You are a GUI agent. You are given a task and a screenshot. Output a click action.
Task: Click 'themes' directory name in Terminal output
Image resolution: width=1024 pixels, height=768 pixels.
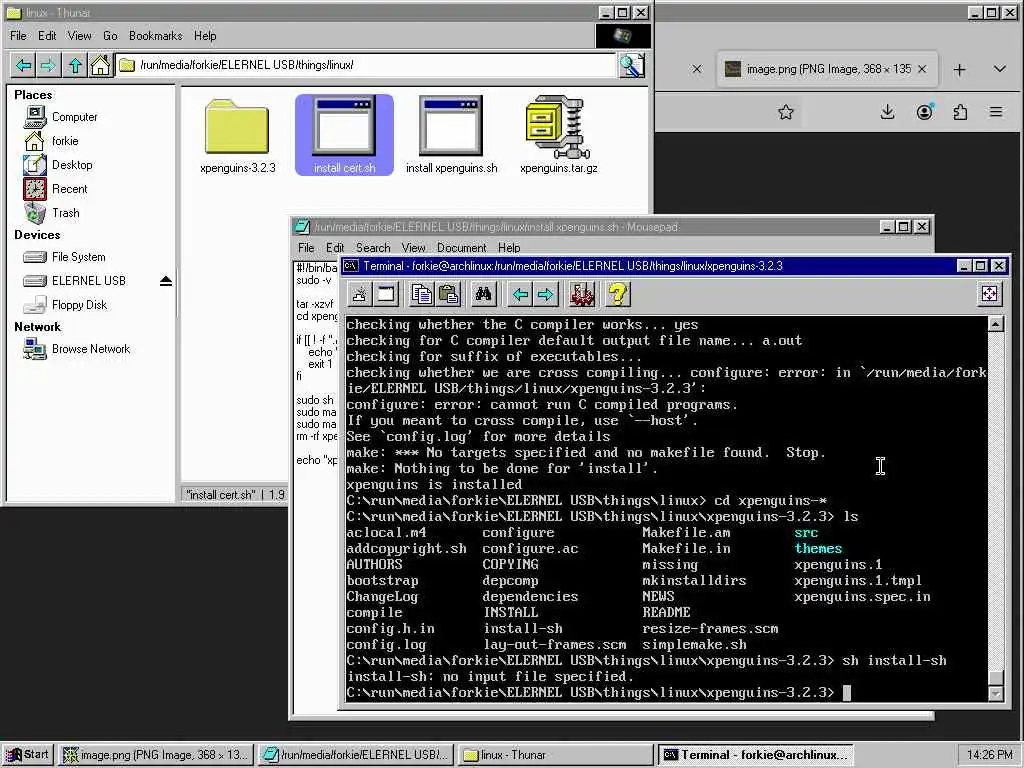[818, 549]
